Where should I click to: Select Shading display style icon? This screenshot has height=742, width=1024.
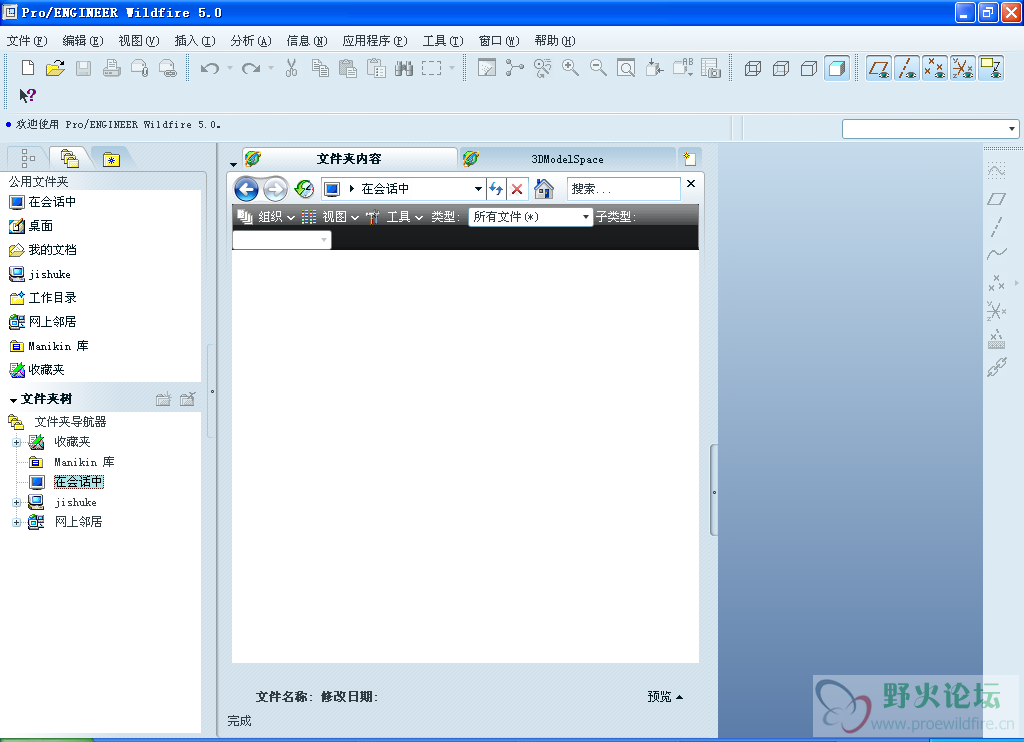tap(837, 68)
